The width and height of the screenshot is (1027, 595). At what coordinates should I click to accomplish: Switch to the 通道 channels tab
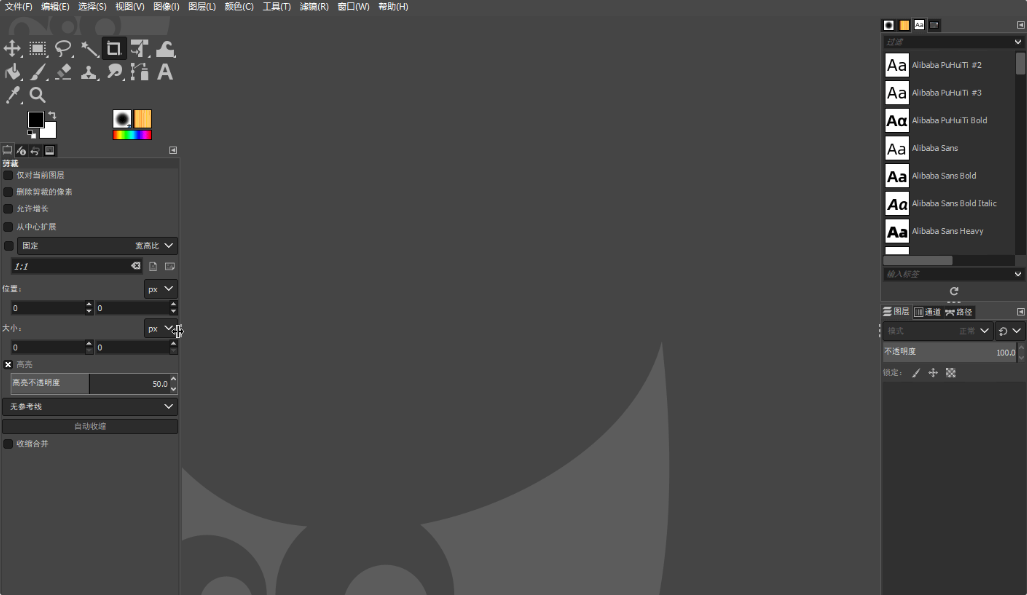[927, 312]
